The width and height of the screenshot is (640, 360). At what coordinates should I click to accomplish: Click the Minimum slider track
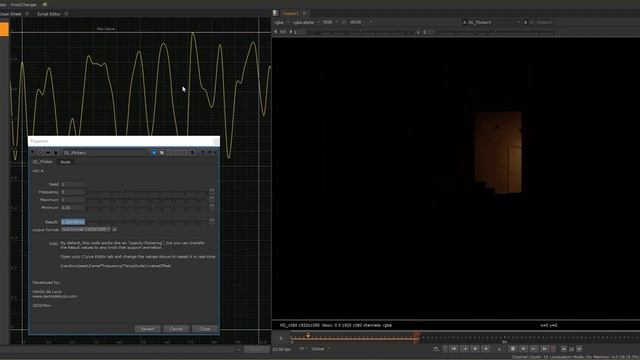[x=147, y=208]
